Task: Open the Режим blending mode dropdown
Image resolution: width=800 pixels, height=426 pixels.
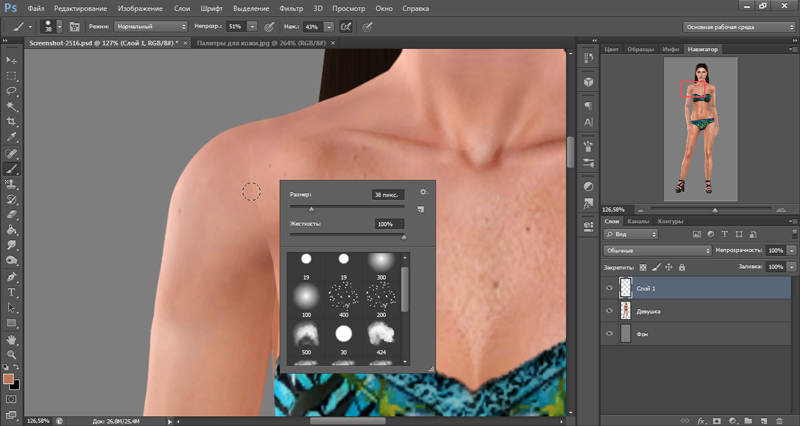Action: tap(151, 27)
